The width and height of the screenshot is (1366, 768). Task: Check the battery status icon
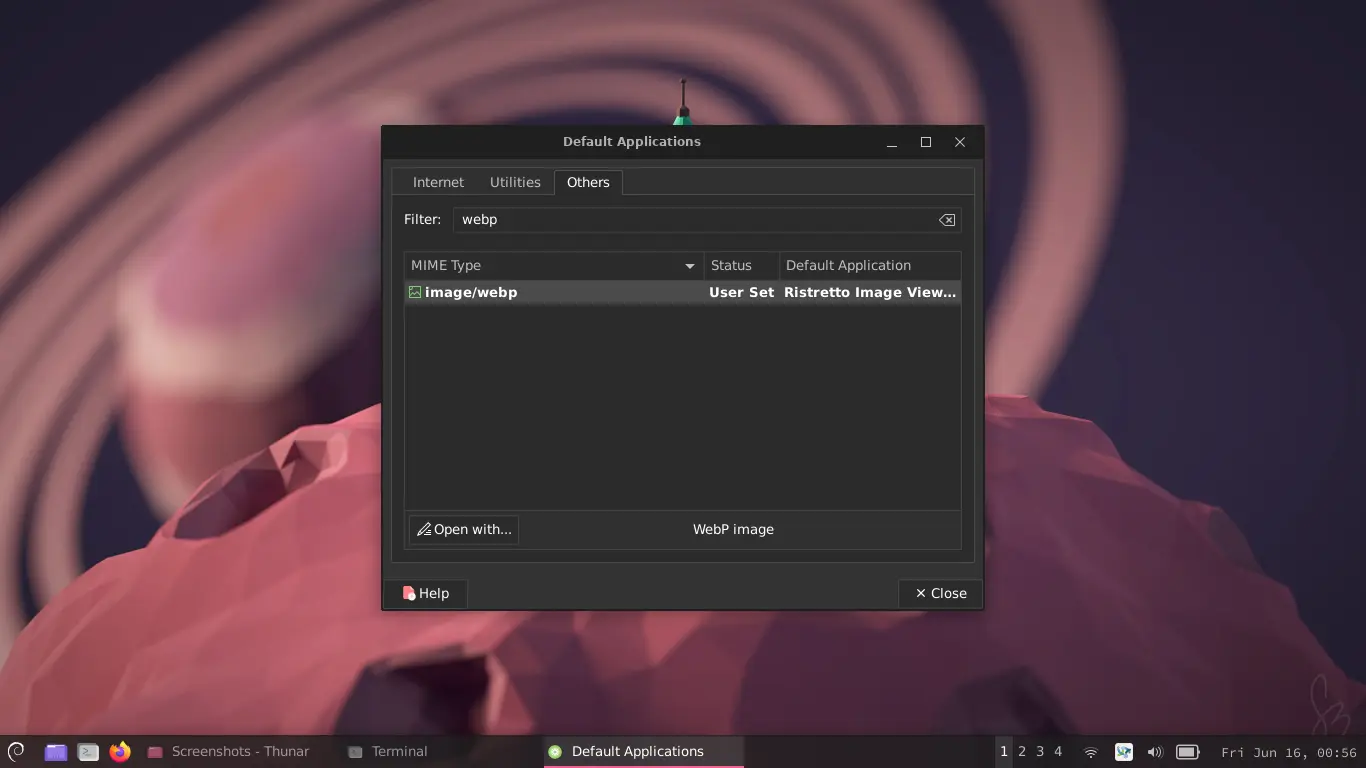[1187, 752]
